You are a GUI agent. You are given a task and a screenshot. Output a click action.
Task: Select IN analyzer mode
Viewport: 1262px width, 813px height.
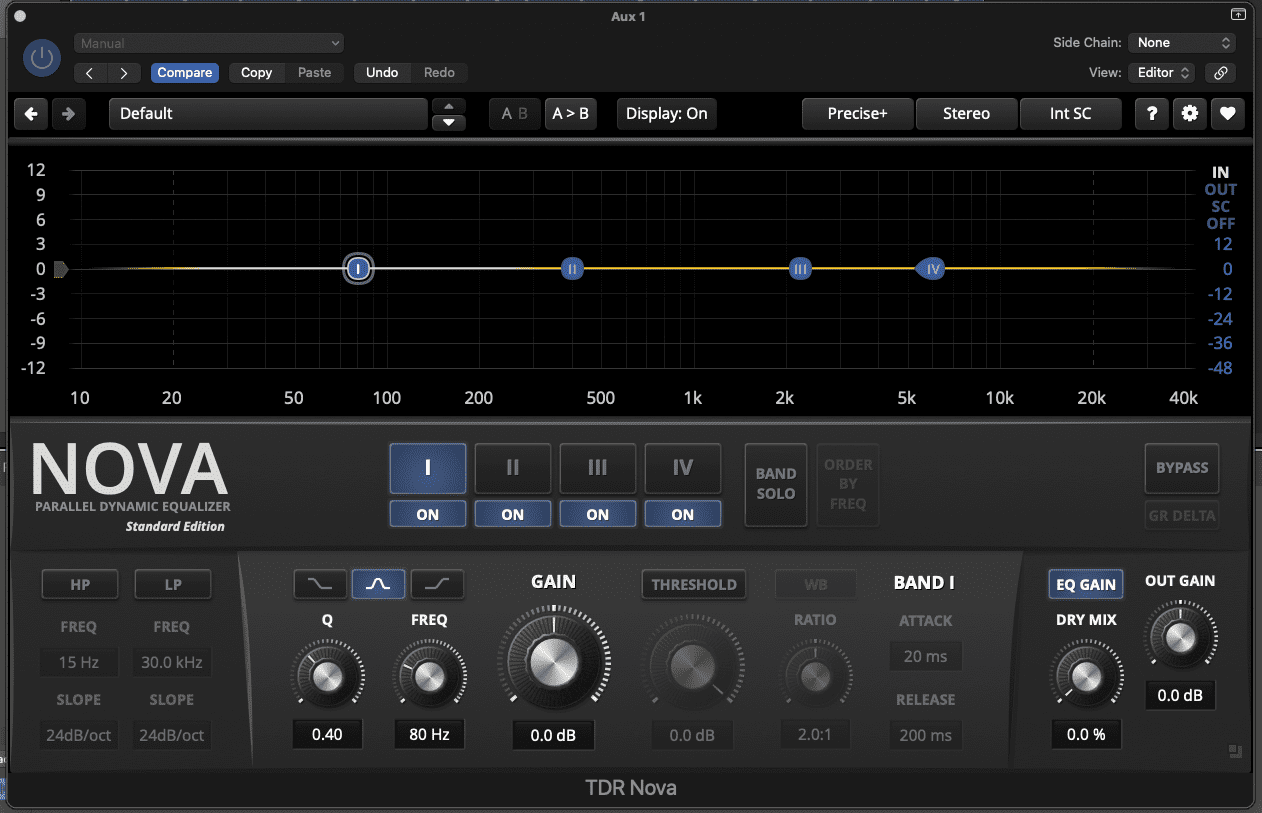coord(1220,172)
